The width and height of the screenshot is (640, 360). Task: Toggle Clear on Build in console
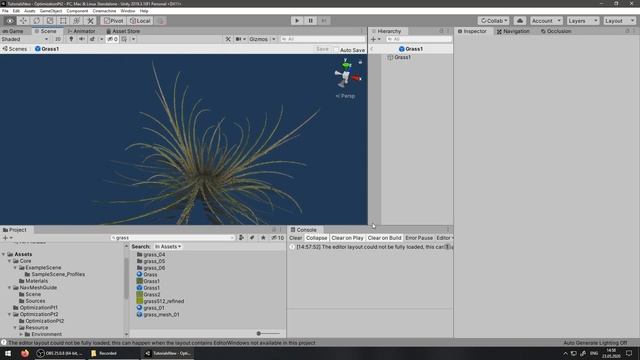[x=384, y=238]
